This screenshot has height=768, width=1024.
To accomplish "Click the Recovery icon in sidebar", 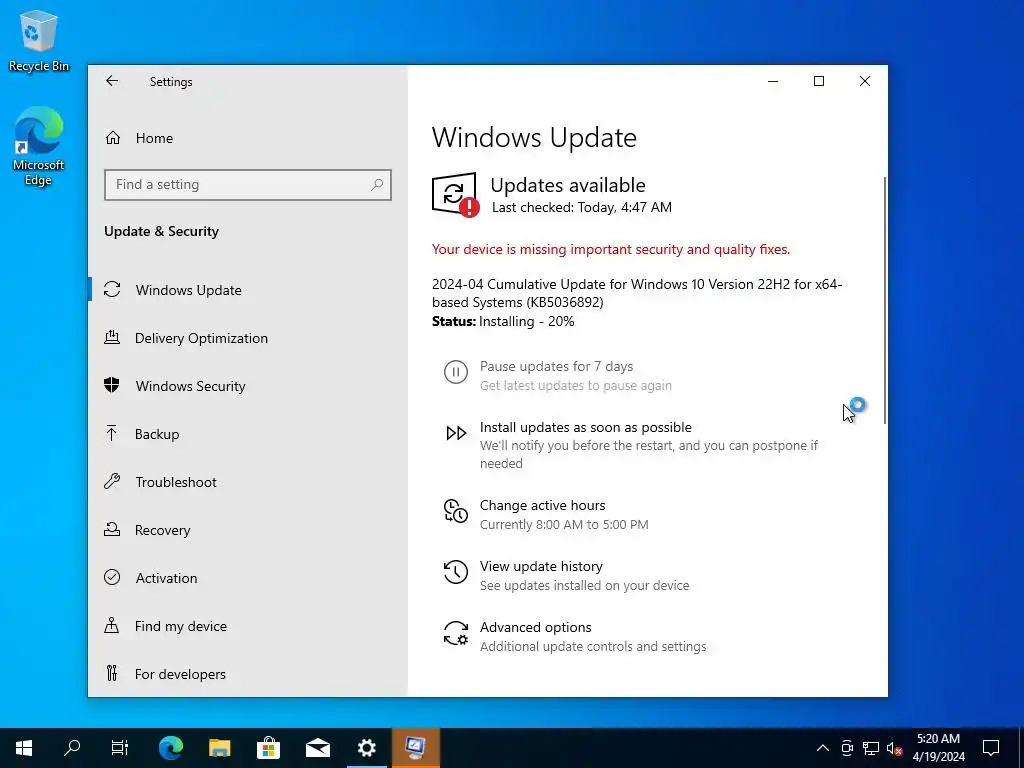I will point(112,529).
